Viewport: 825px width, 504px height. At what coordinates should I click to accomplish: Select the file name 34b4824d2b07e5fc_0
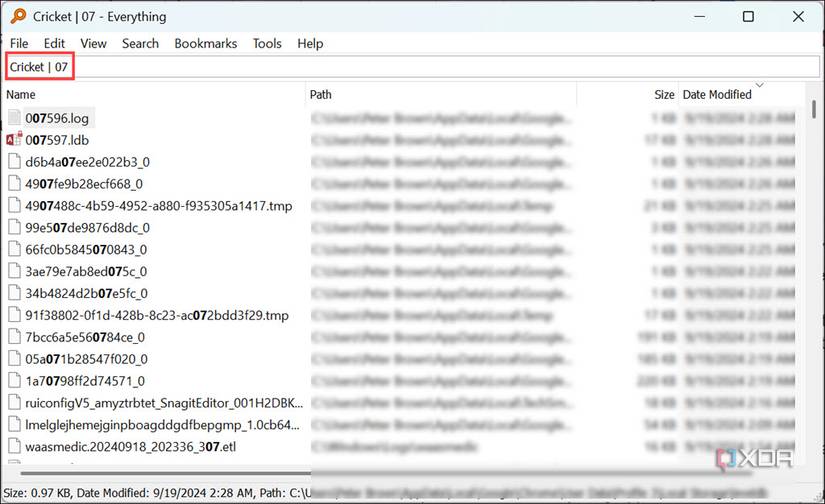click(86, 294)
